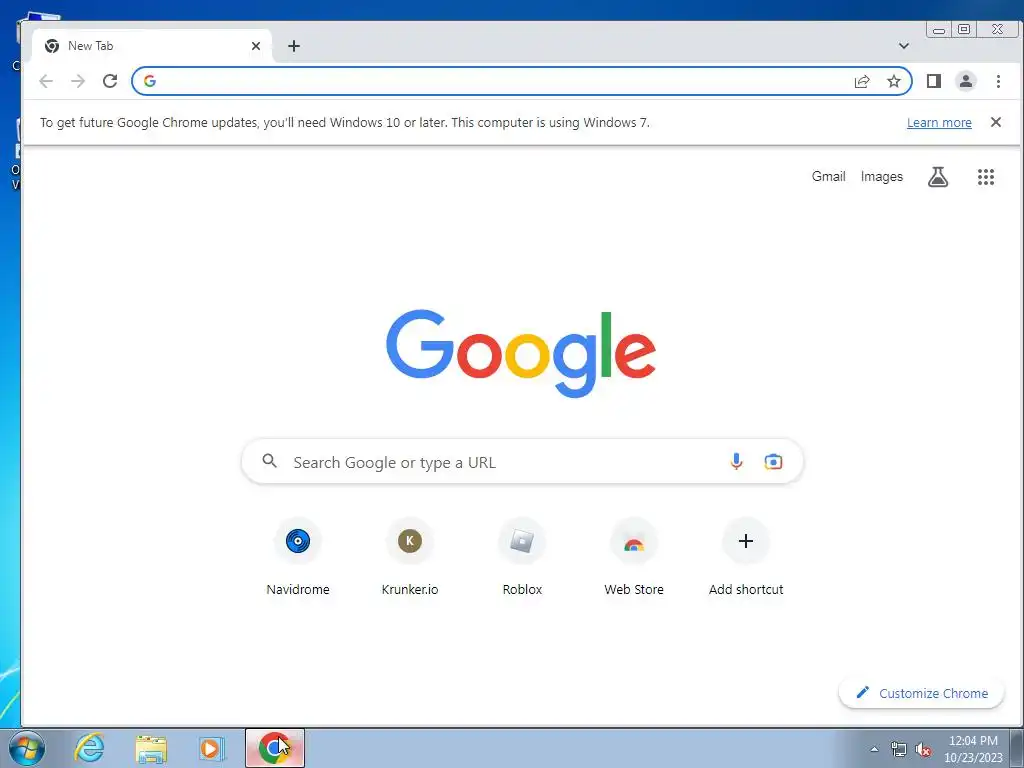This screenshot has width=1024, height=768.
Task: Open Chrome's three-dot menu
Action: click(x=998, y=81)
